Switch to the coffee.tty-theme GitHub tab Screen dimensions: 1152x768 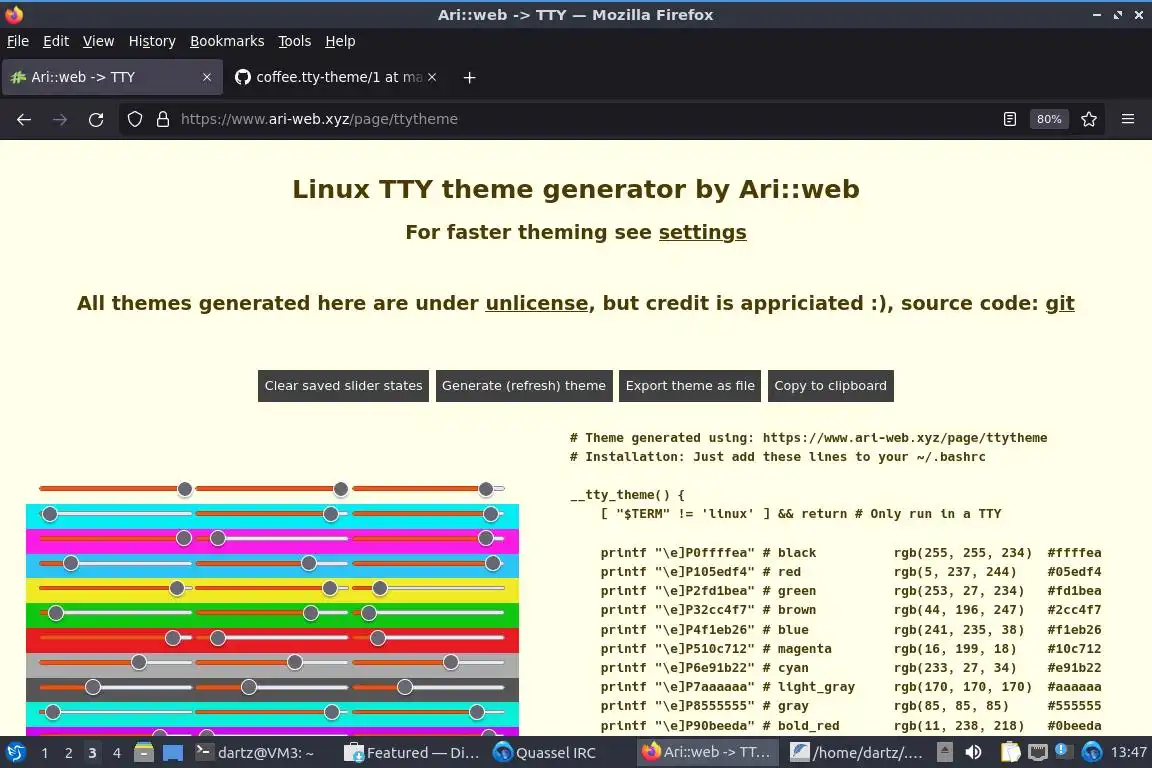pyautogui.click(x=334, y=77)
